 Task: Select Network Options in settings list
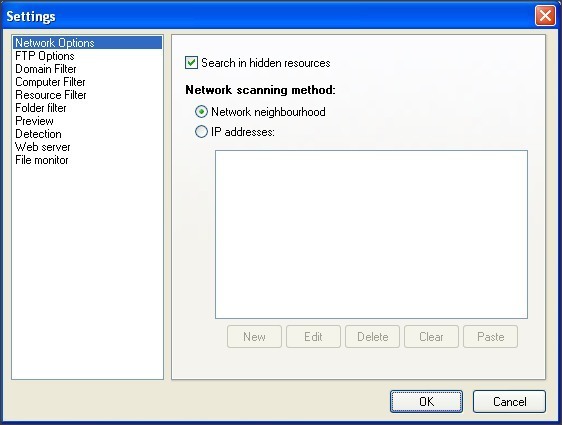pyautogui.click(x=87, y=43)
